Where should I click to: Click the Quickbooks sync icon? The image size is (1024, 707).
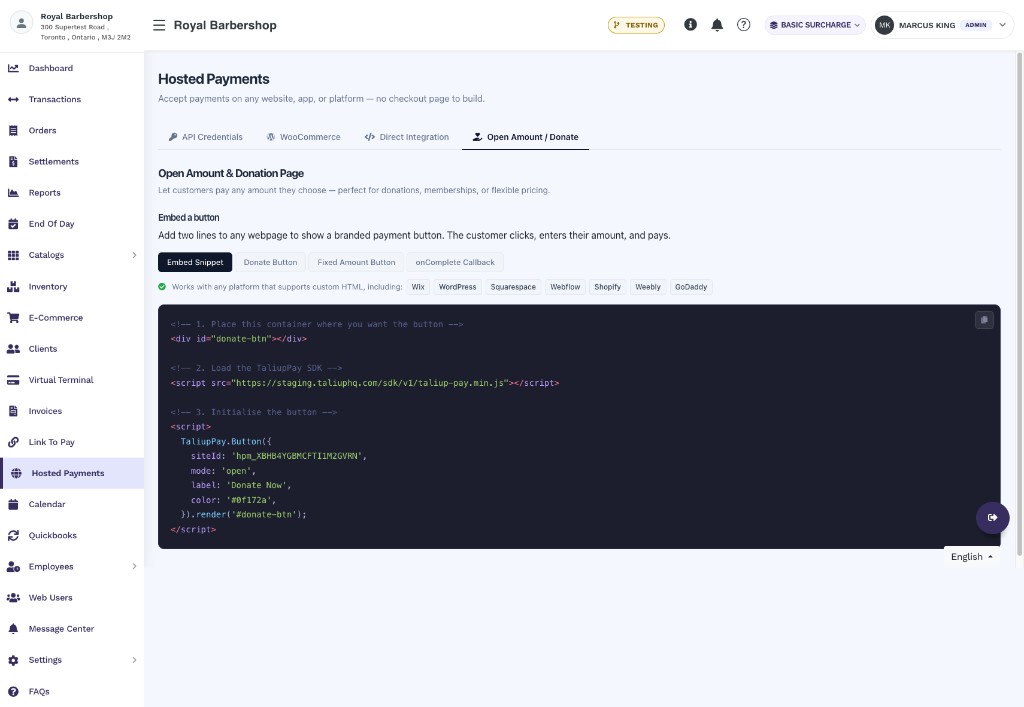coord(13,535)
